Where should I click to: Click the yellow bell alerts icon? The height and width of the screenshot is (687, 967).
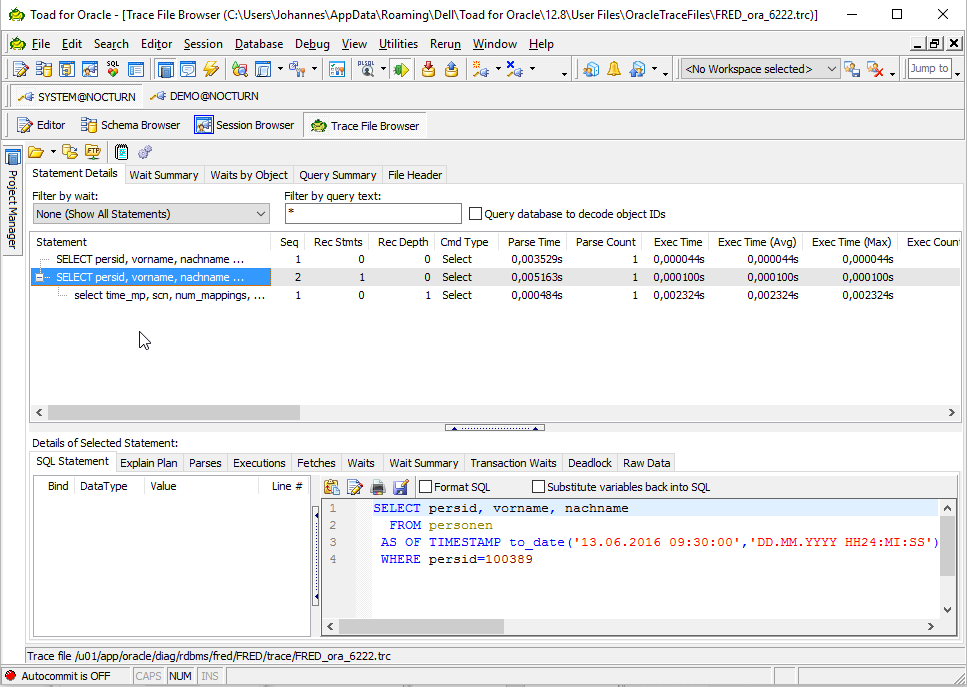(614, 69)
